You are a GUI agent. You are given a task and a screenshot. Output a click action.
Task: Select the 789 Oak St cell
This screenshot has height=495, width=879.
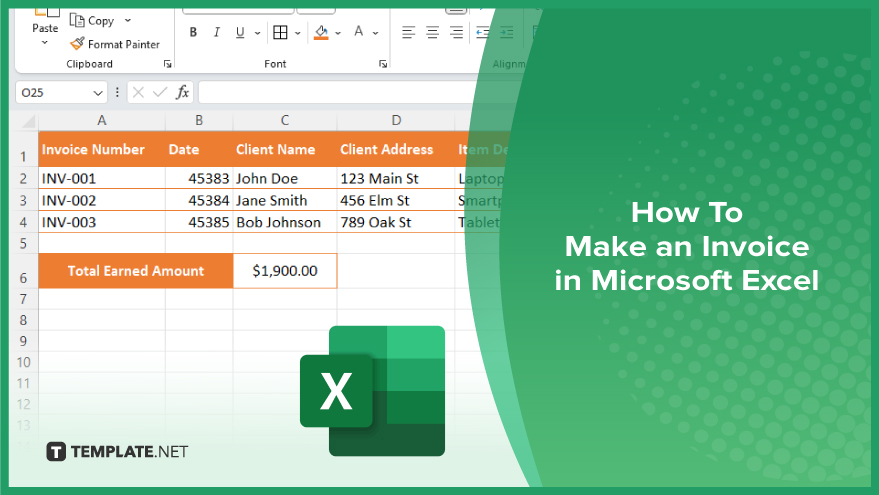[x=396, y=222]
